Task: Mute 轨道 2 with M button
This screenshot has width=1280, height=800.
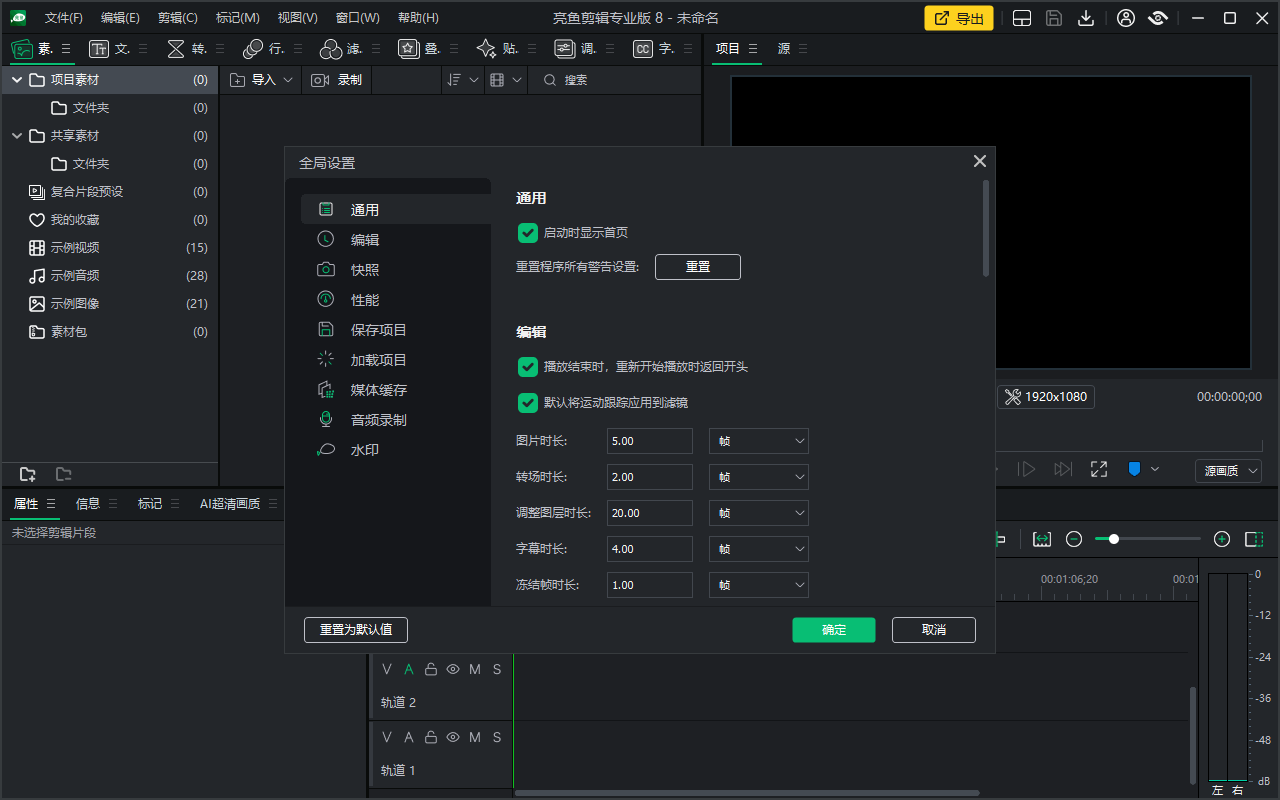Action: point(475,669)
